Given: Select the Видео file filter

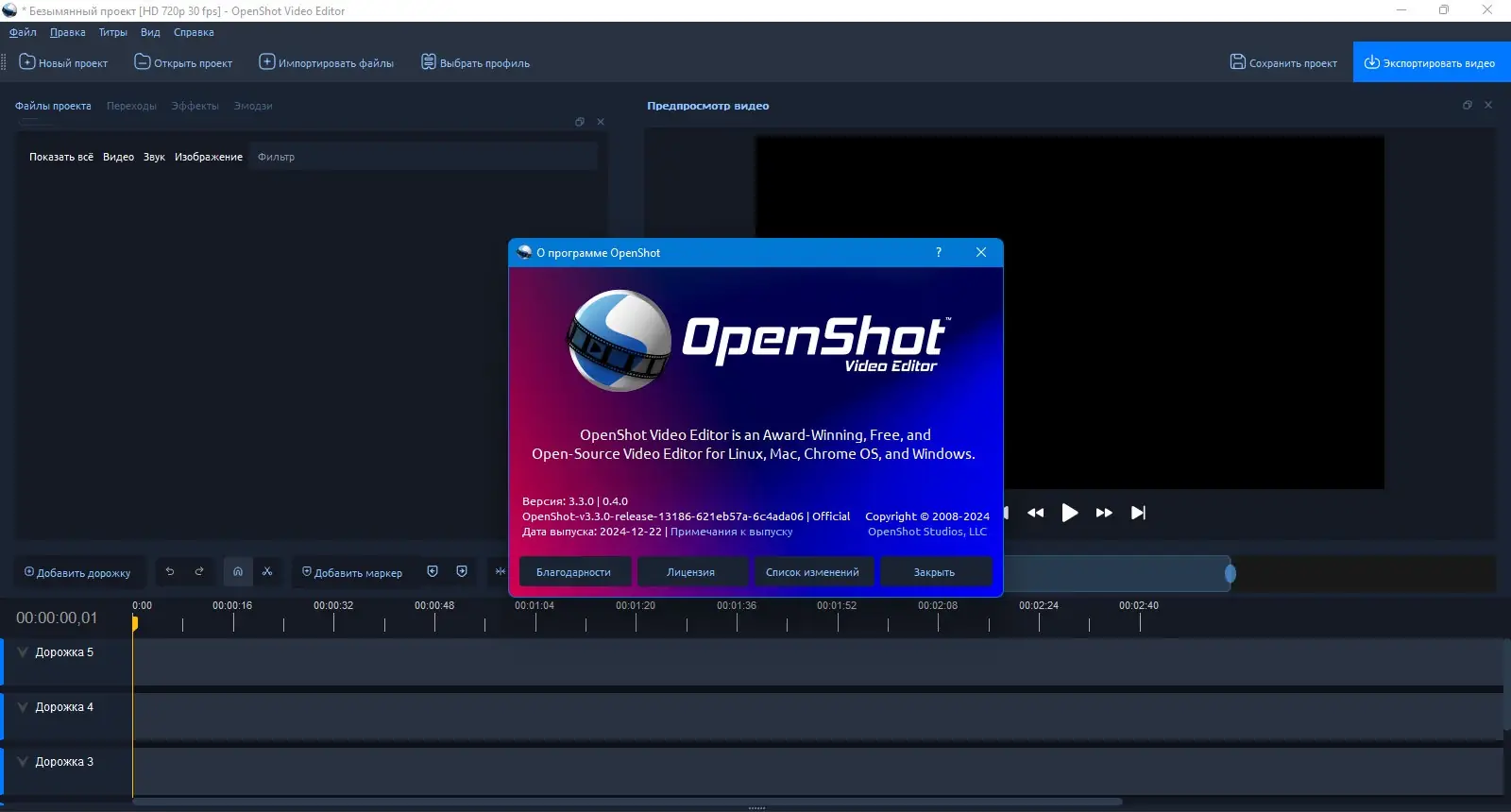Looking at the screenshot, I should pos(118,157).
